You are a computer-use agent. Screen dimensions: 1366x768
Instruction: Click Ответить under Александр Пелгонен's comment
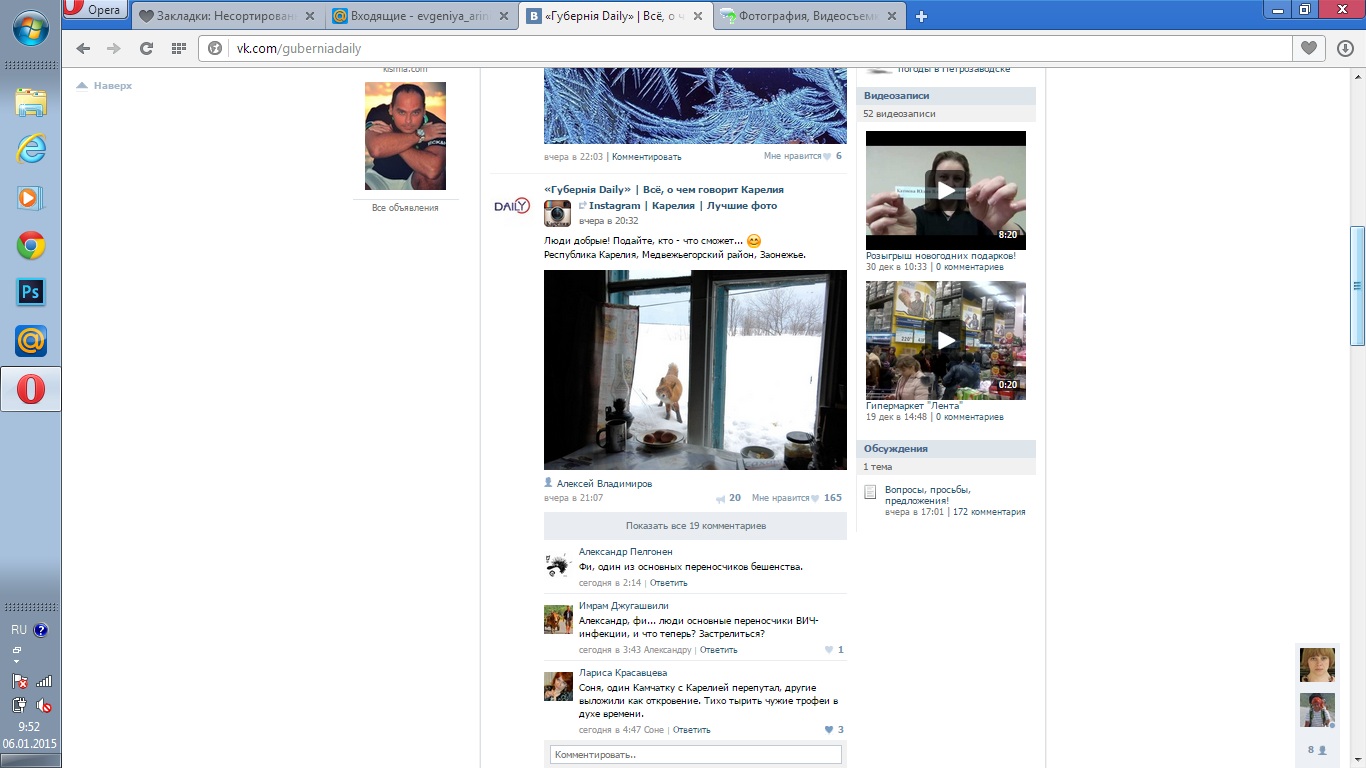tap(668, 583)
